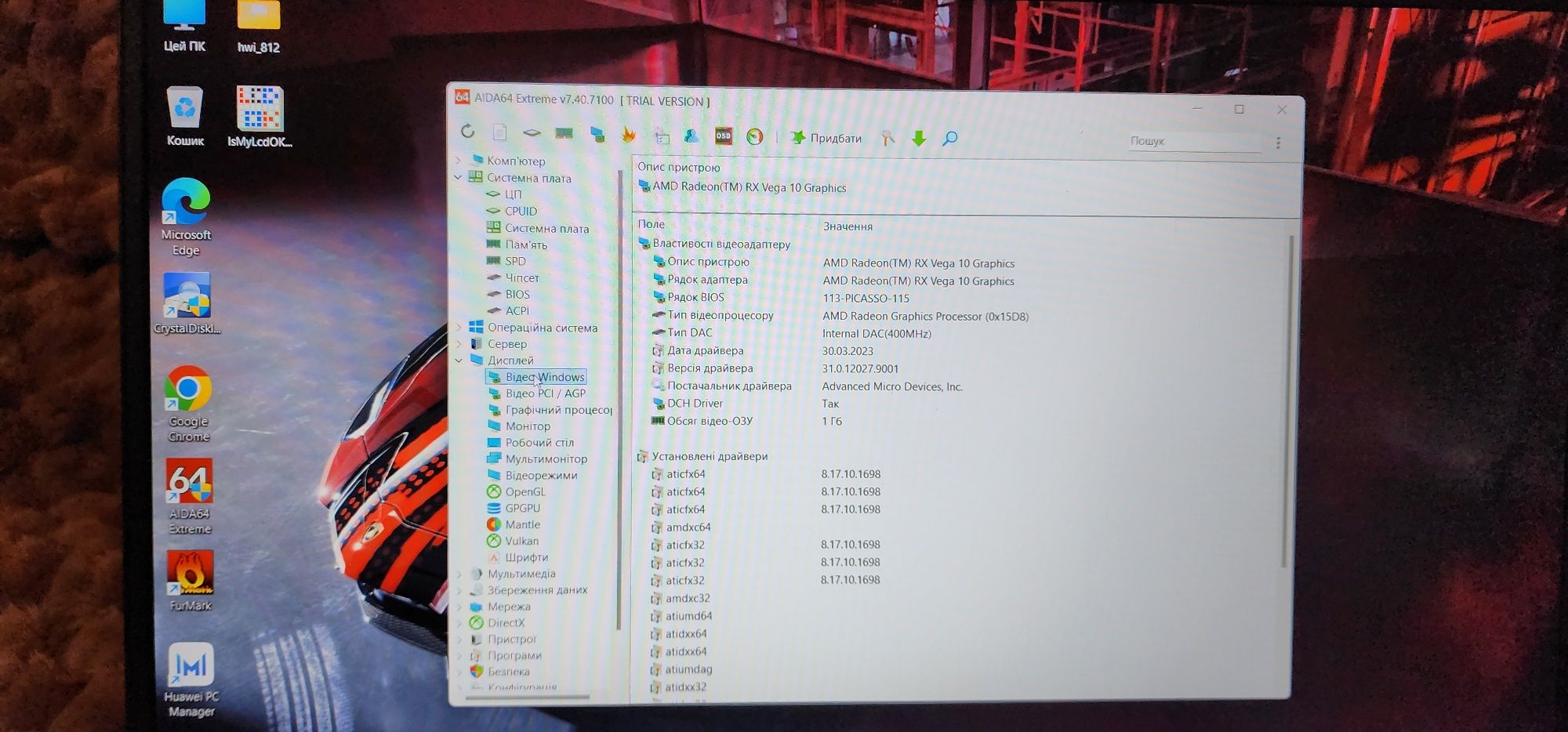Expand the Збереження даних tree node
This screenshot has width=1568, height=732.
459,589
